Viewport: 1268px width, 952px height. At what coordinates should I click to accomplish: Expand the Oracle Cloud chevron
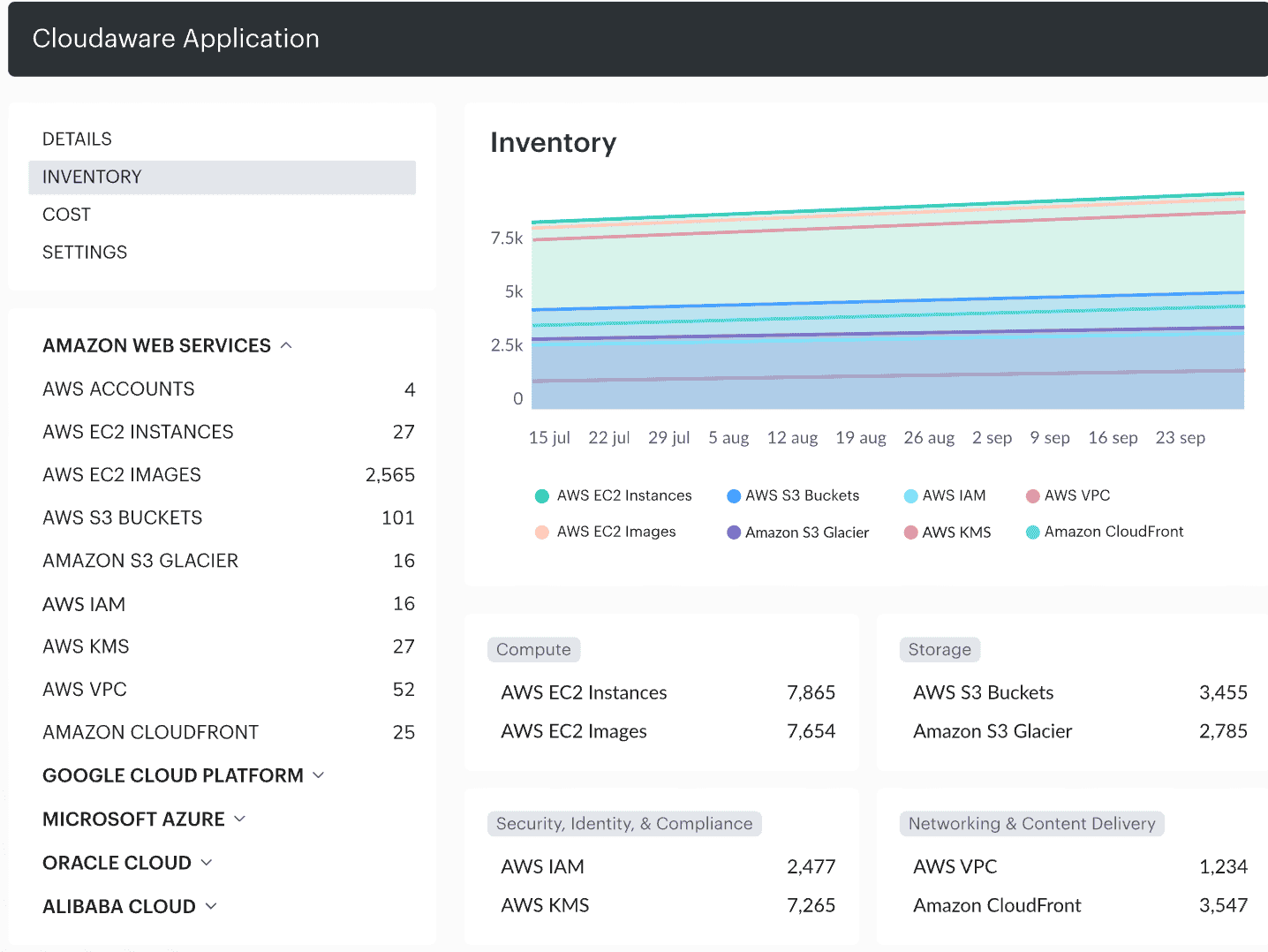[207, 863]
